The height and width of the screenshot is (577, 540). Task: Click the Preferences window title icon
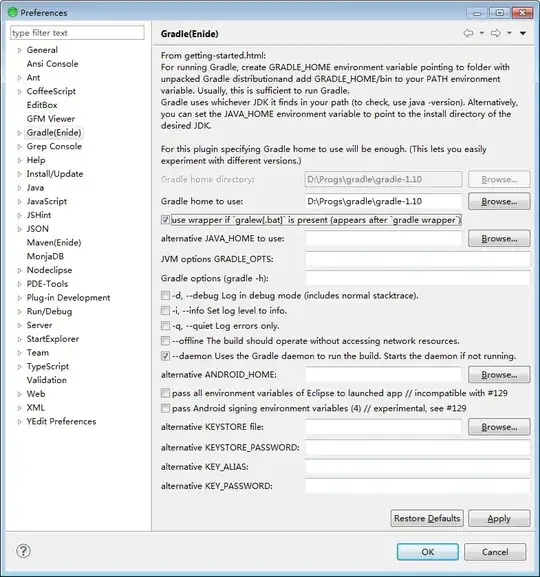pos(13,12)
